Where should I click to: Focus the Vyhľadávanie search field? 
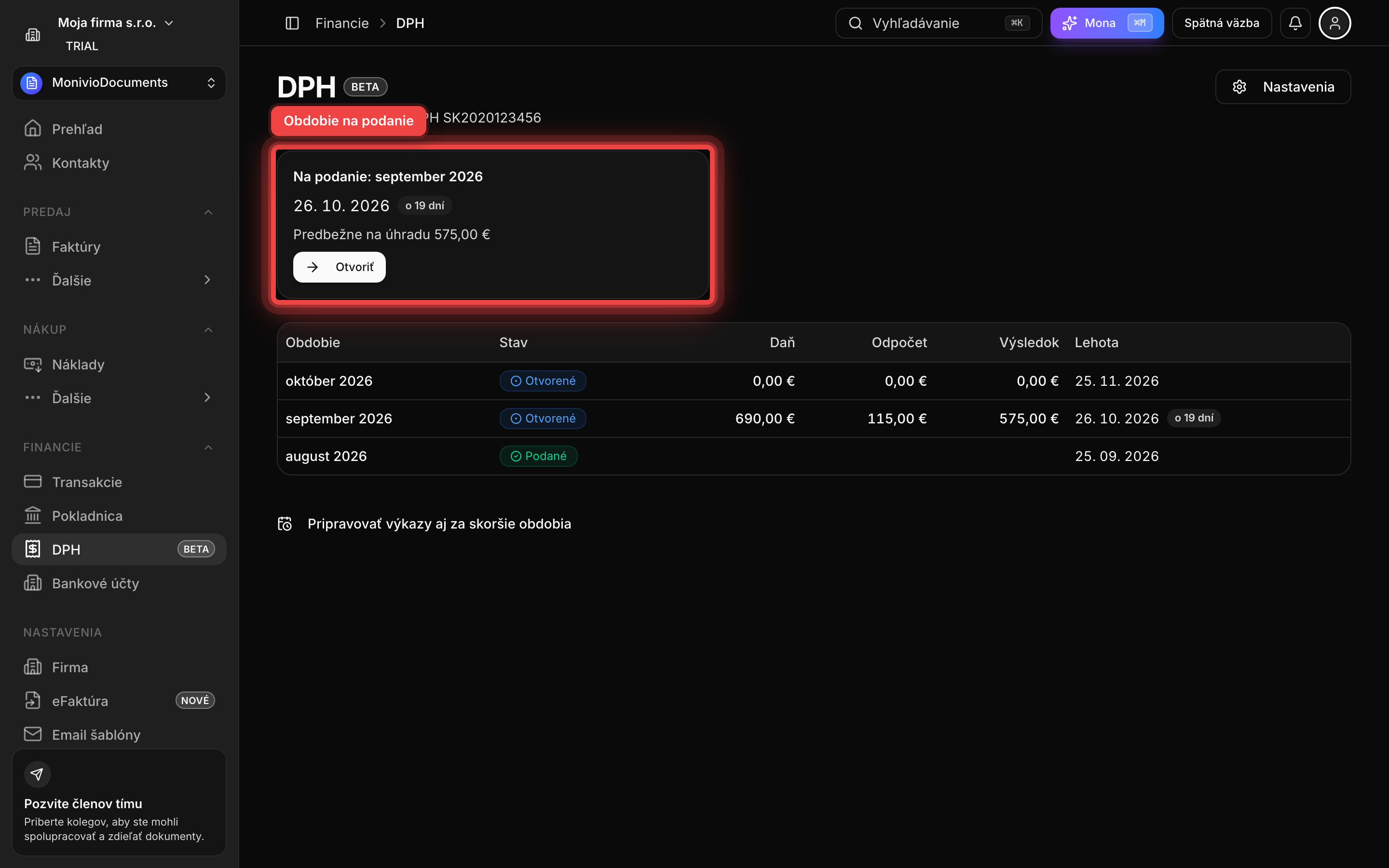[939, 23]
